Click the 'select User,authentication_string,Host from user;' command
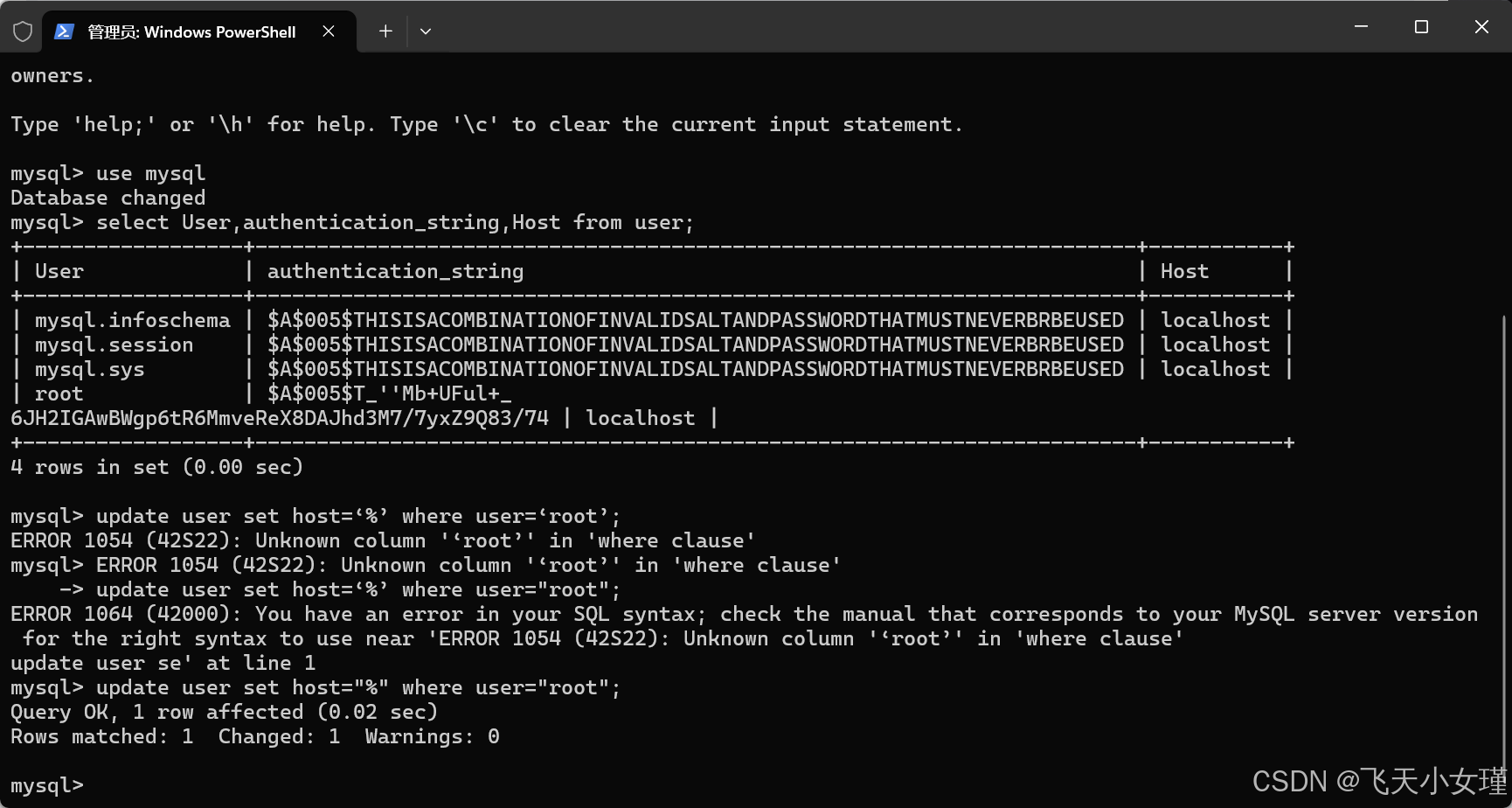Image resolution: width=1512 pixels, height=808 pixels. tap(395, 222)
